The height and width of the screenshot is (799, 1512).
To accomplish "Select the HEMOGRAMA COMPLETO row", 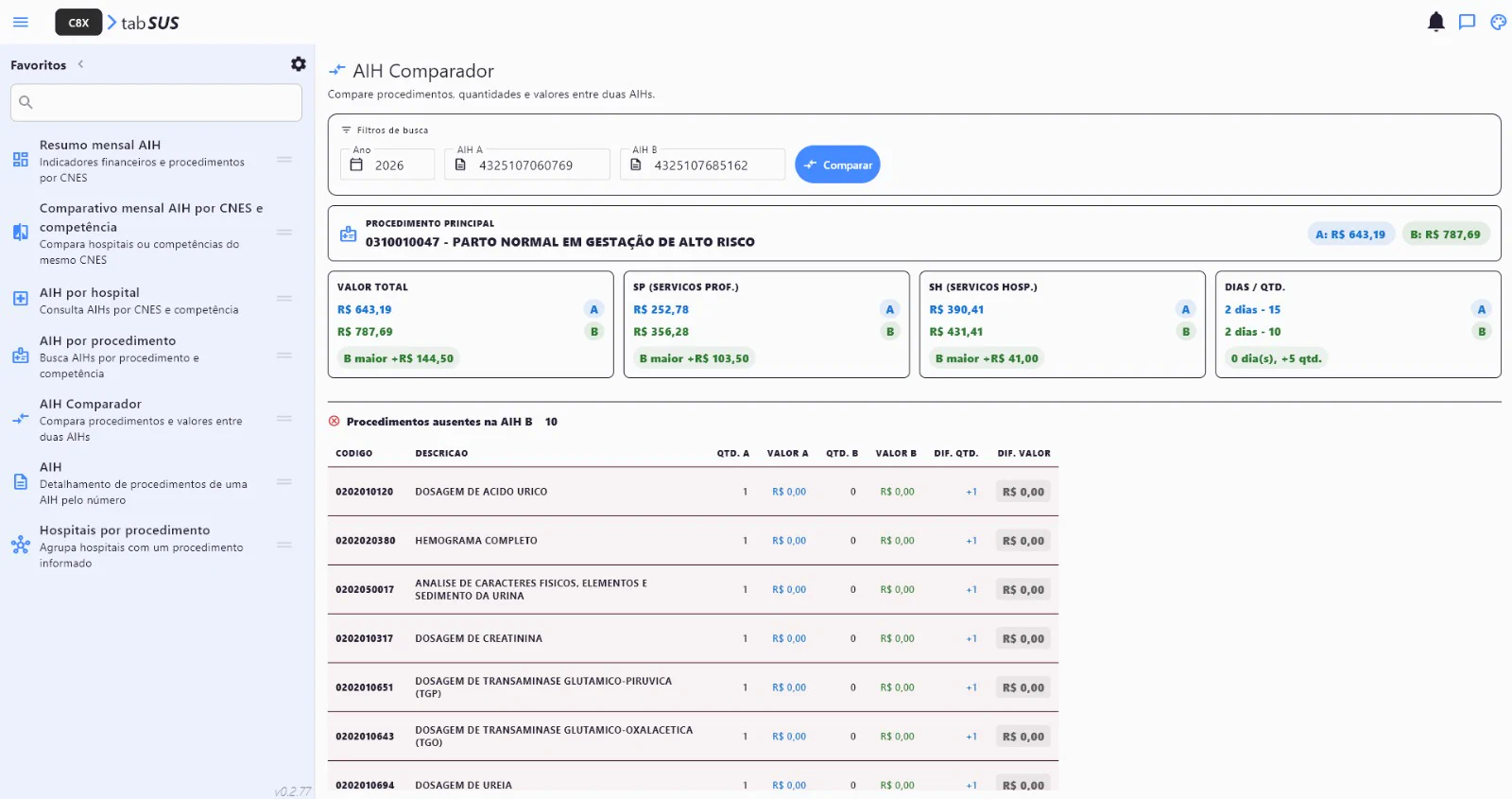I will pyautogui.click(x=693, y=541).
